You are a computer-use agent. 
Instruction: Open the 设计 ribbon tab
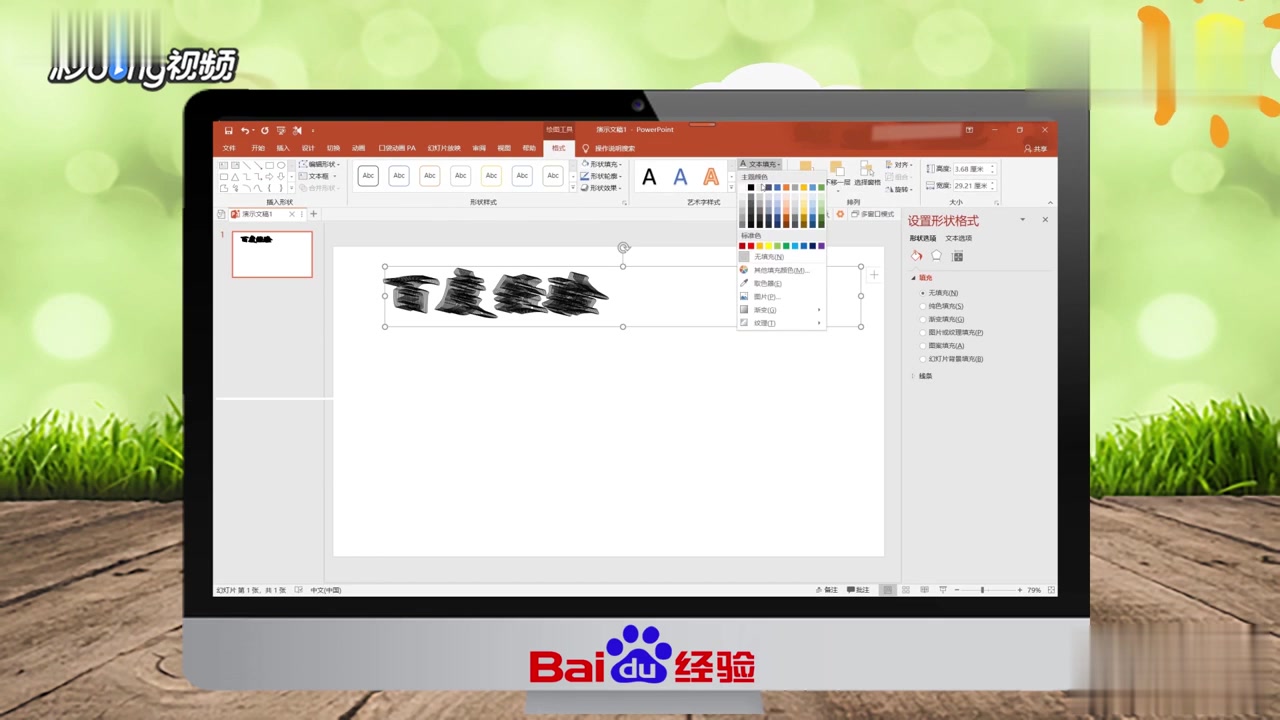point(308,148)
